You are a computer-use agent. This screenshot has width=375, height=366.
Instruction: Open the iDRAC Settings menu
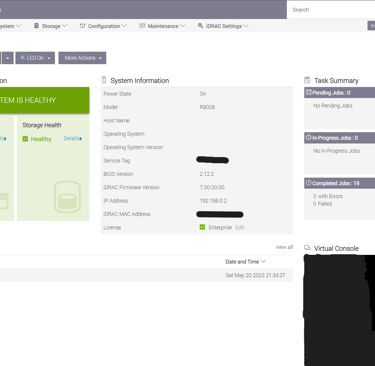(223, 26)
